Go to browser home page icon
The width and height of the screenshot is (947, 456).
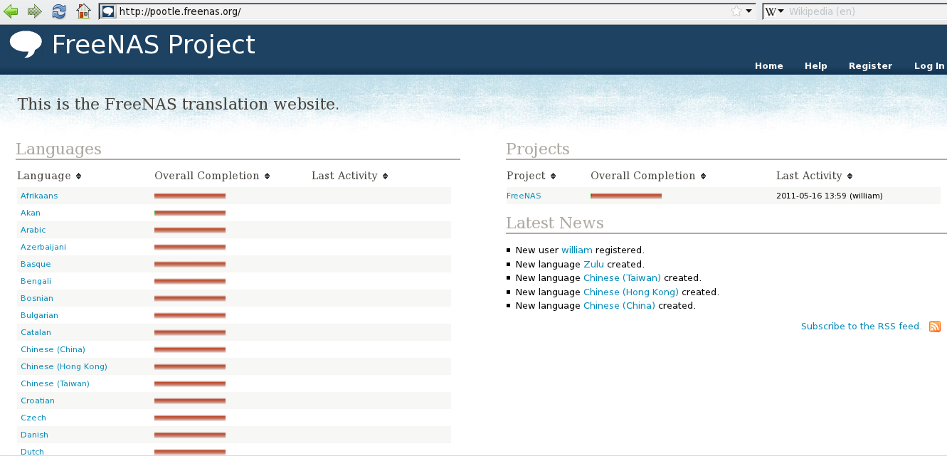tap(83, 11)
